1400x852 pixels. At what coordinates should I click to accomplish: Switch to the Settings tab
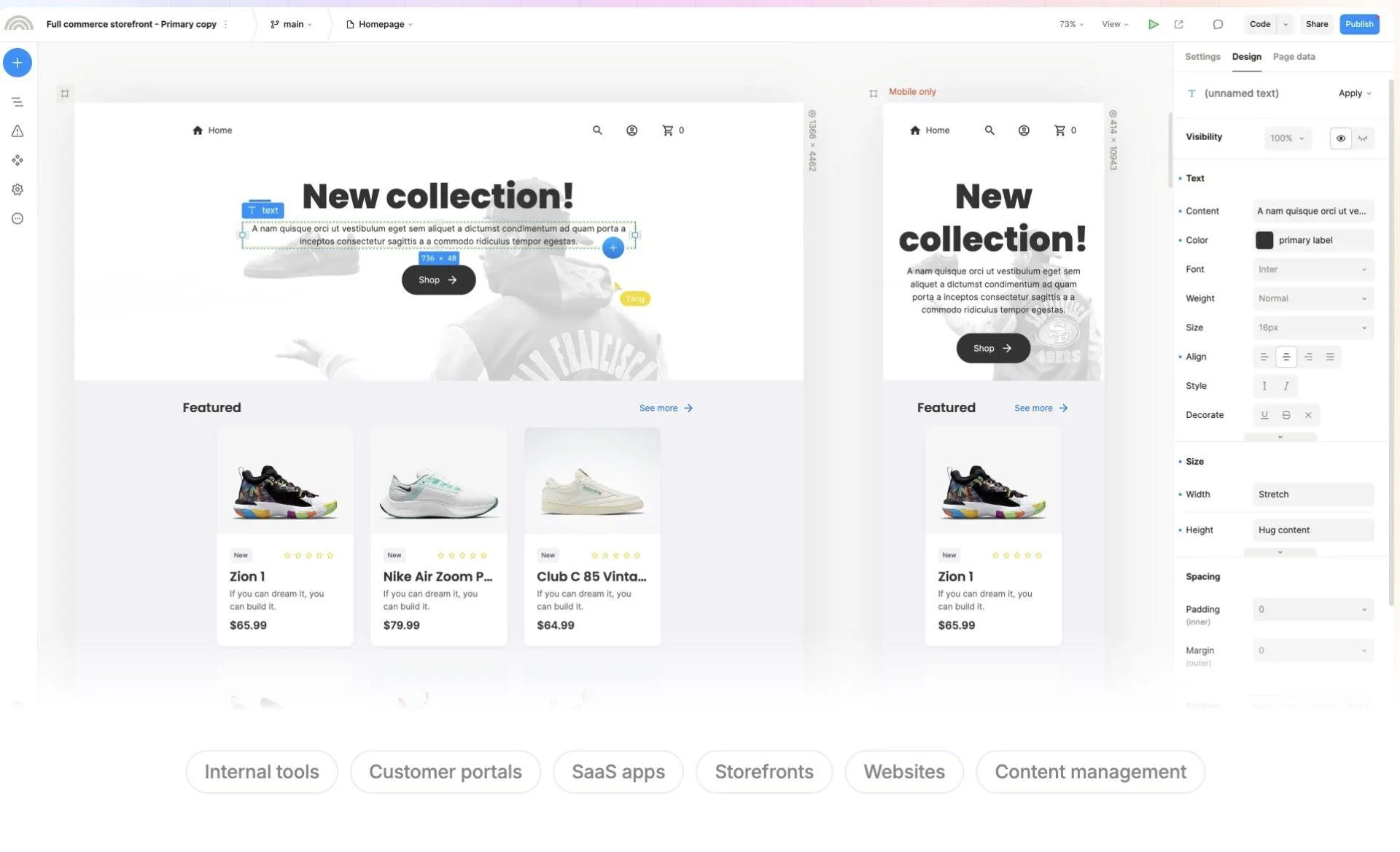pyautogui.click(x=1202, y=57)
